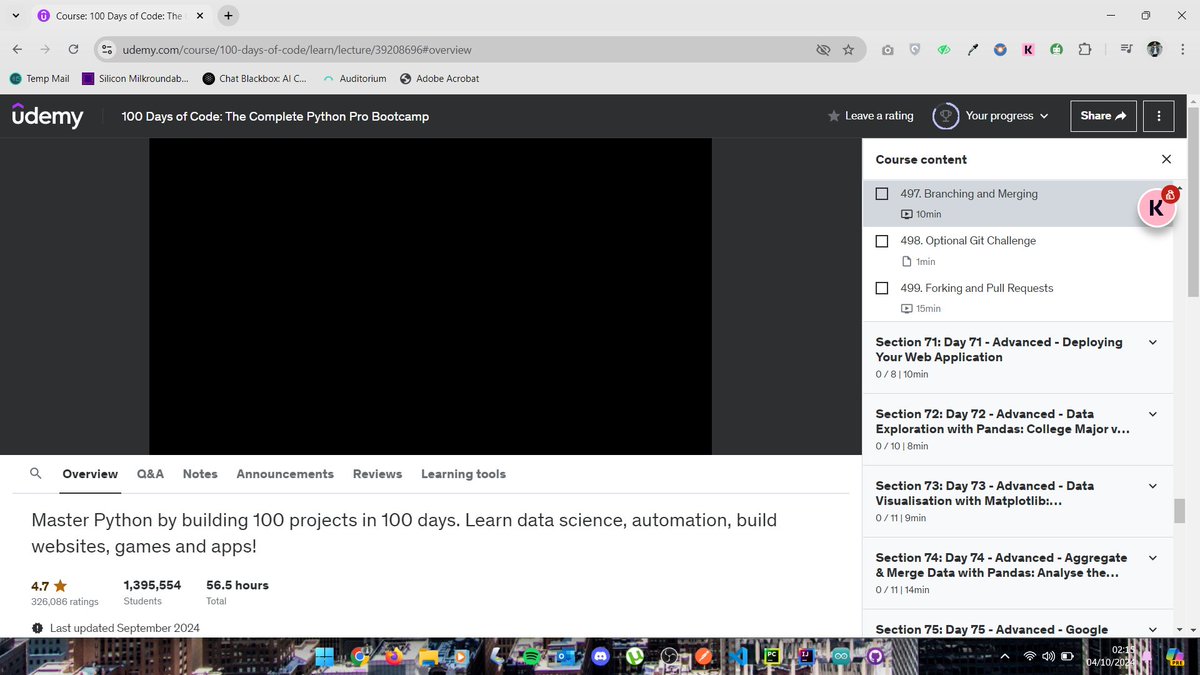Open the trophy progress icon
This screenshot has width=1200, height=675.
click(945, 116)
